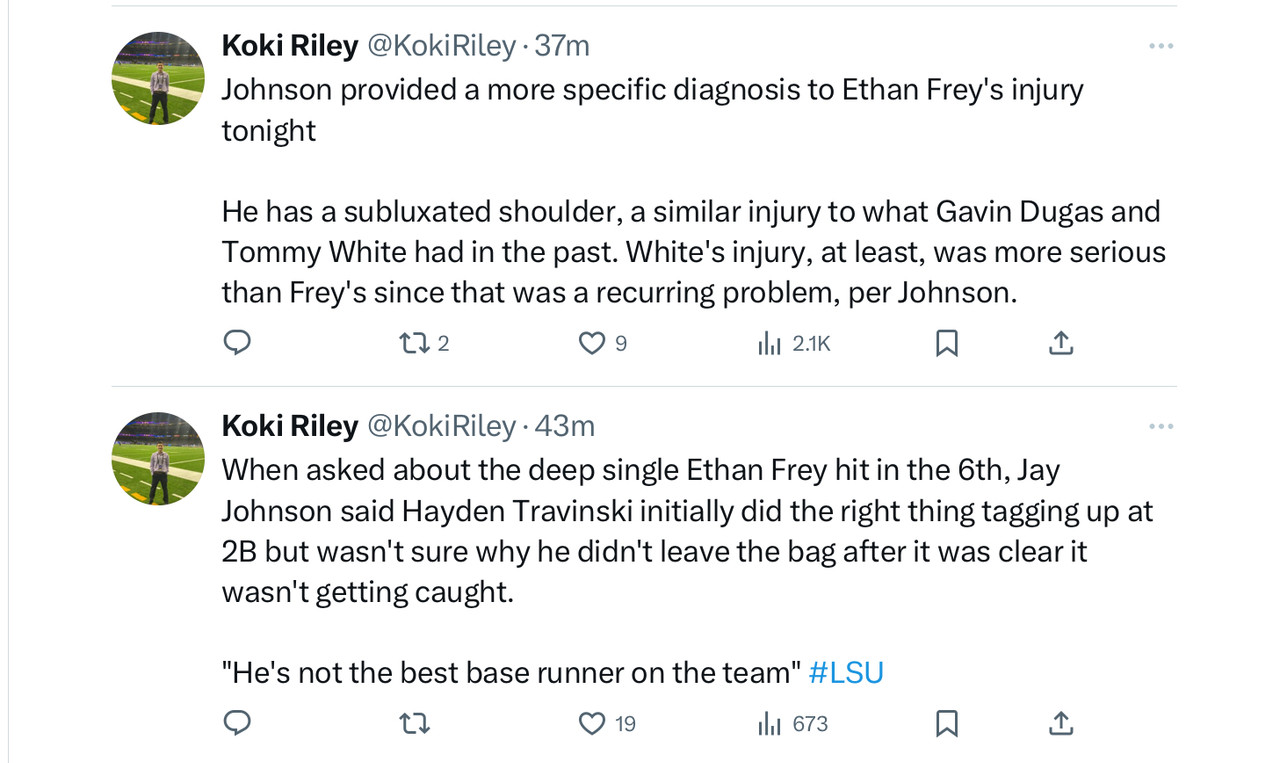Viewport: 1280px width, 763px height.
Task: Like the tweet with 19 likes
Action: [x=592, y=723]
